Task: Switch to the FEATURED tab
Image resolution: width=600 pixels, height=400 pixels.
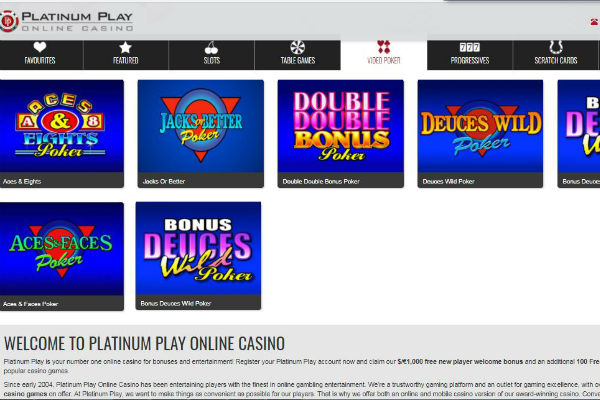Action: pyautogui.click(x=126, y=55)
